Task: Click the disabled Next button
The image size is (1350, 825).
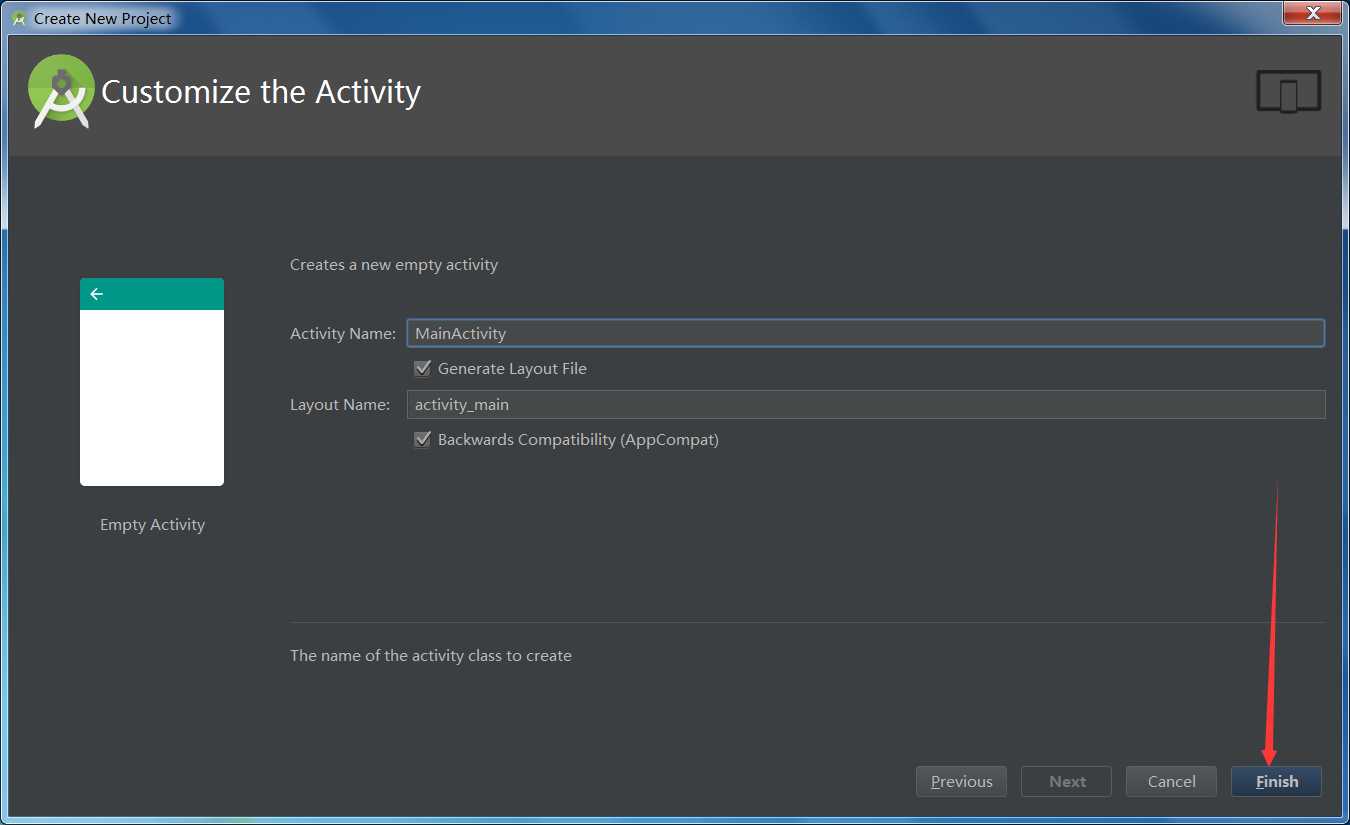Action: point(1067,781)
